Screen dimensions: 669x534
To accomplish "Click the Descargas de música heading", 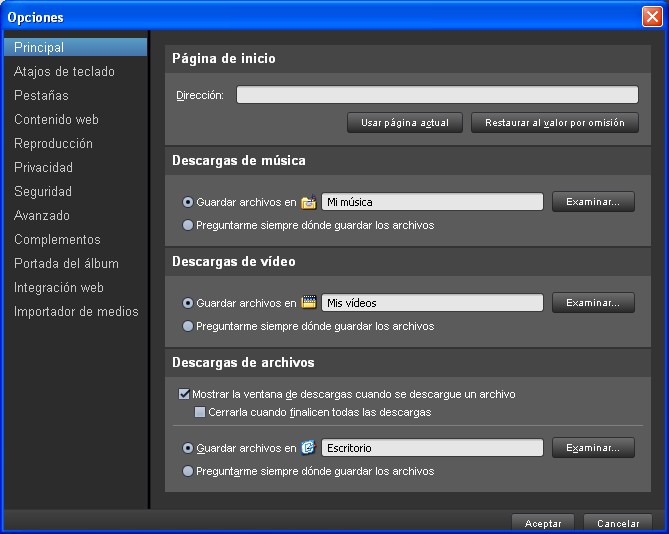I will point(239,160).
